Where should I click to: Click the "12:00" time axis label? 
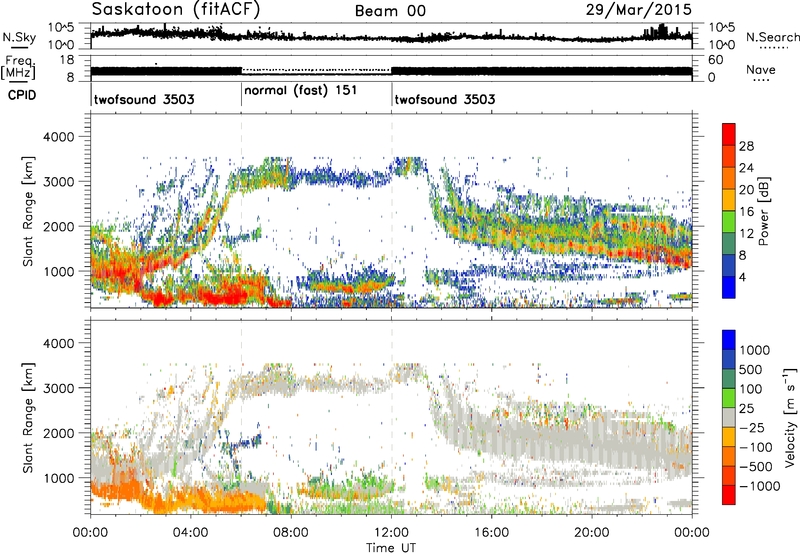point(391,533)
